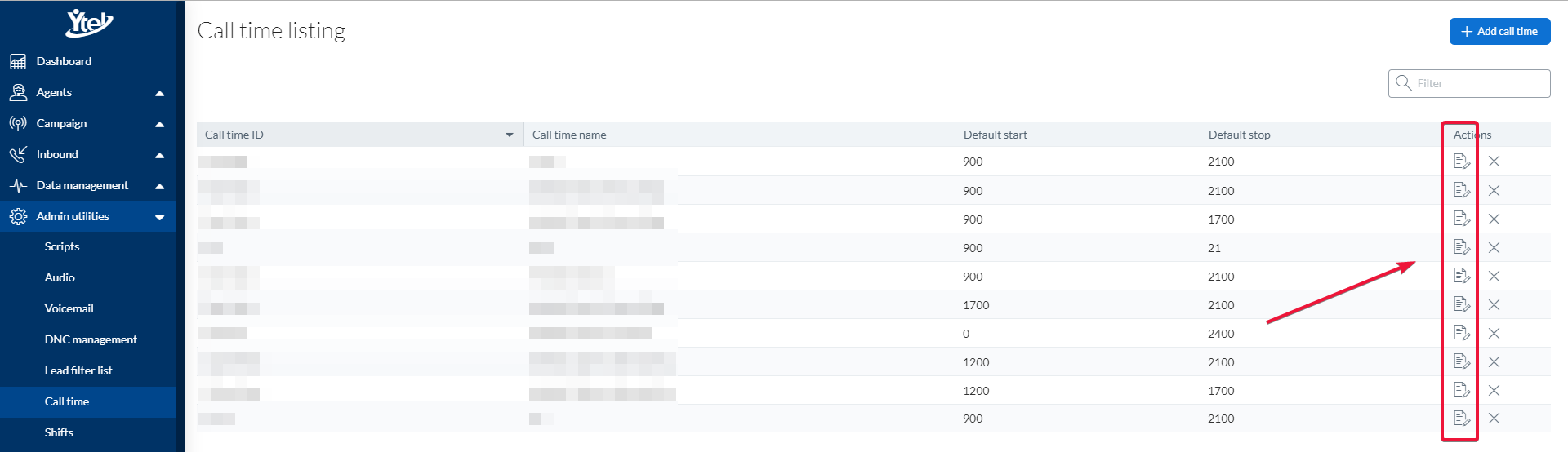This screenshot has height=452, width=1568.
Task: Click the Ytel logo in the sidebar
Action: [89, 23]
